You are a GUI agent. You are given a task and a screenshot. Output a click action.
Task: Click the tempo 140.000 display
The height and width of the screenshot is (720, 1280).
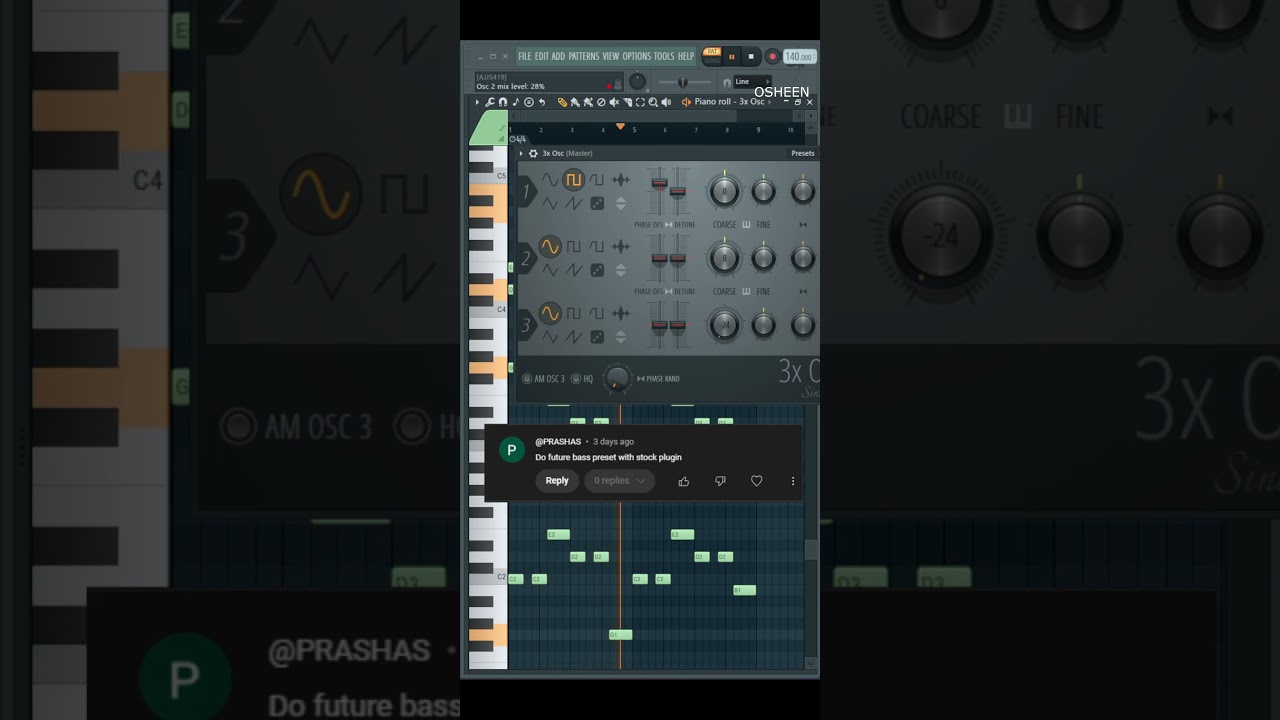799,57
